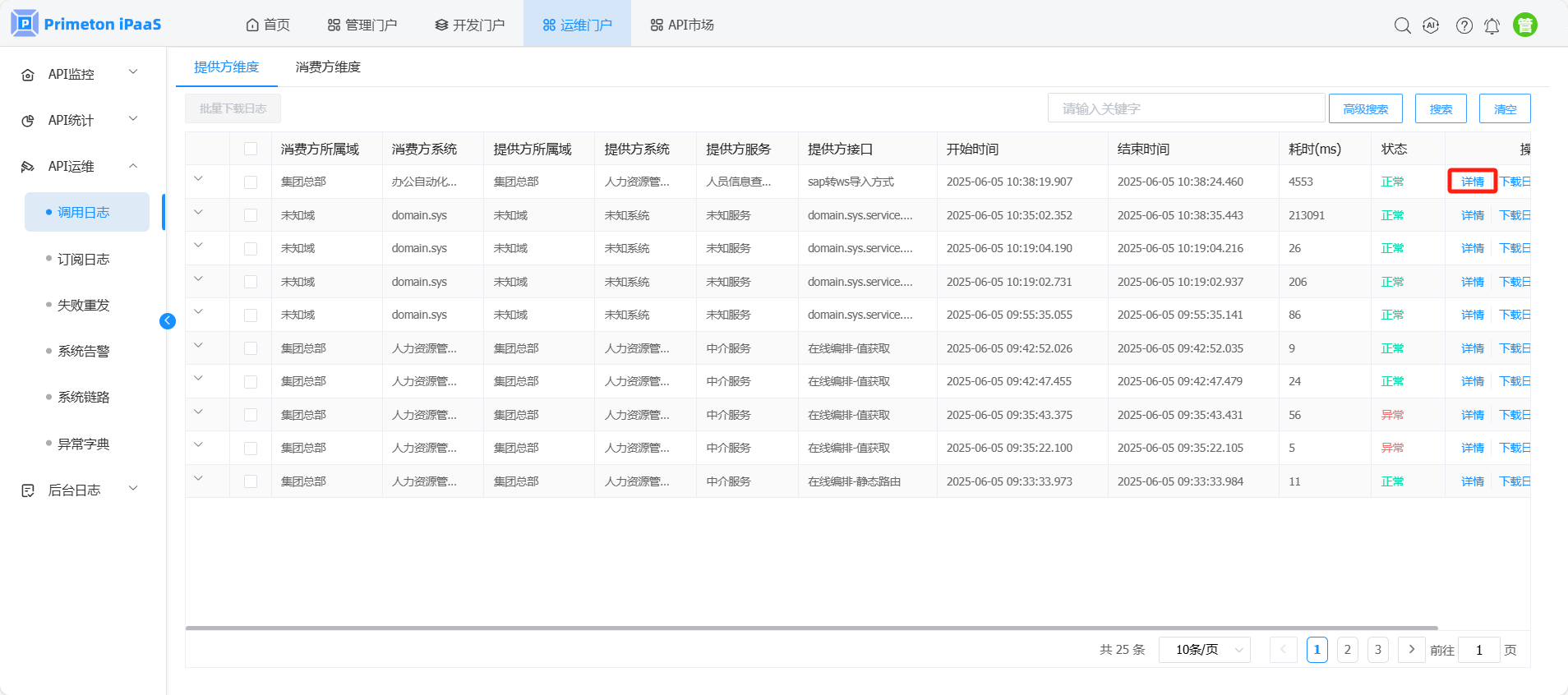Check the box for sap转ws导入方式 row
Screen dimensions: 1568x695
point(251,182)
